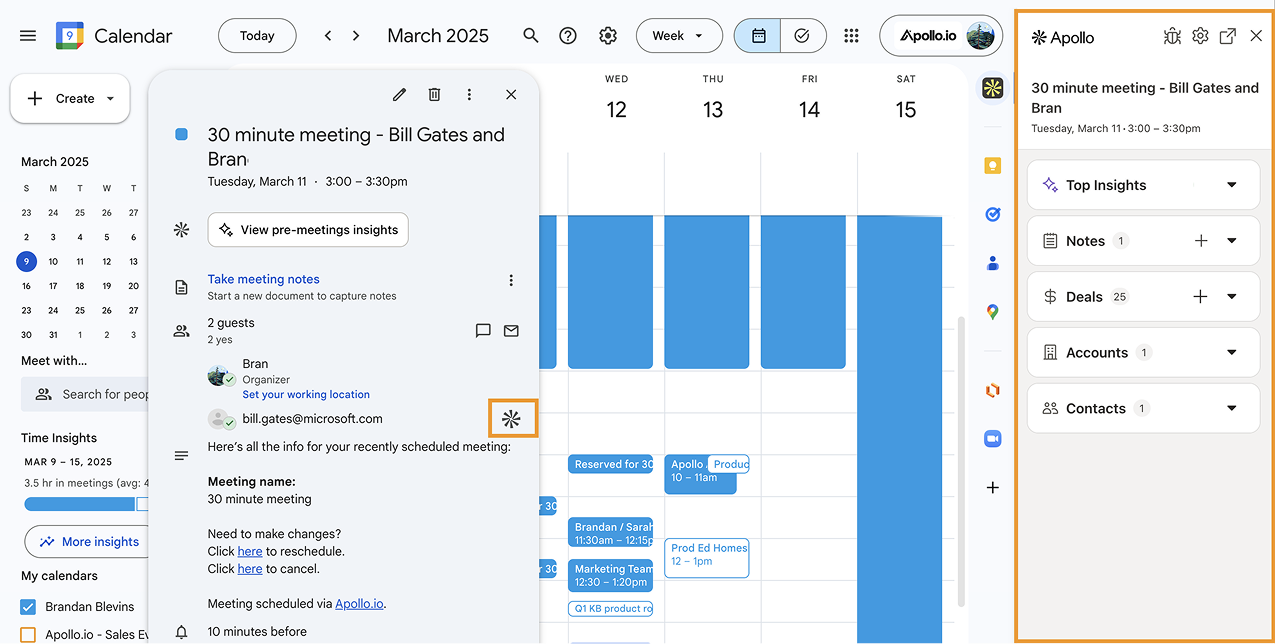
Task: Click 'here' link to cancel
Action: 250,569
